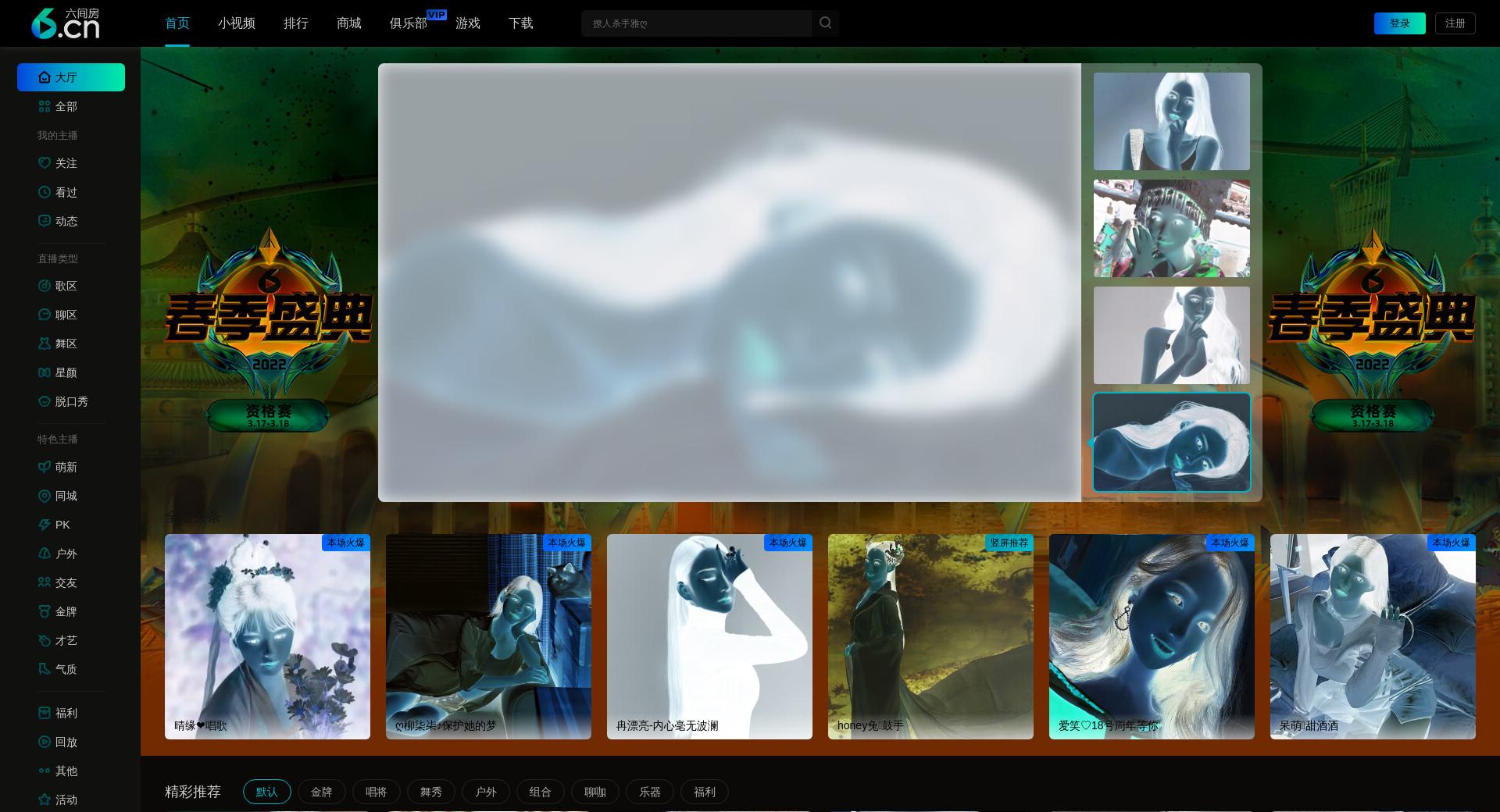Click the blurred main video player

tap(730, 283)
